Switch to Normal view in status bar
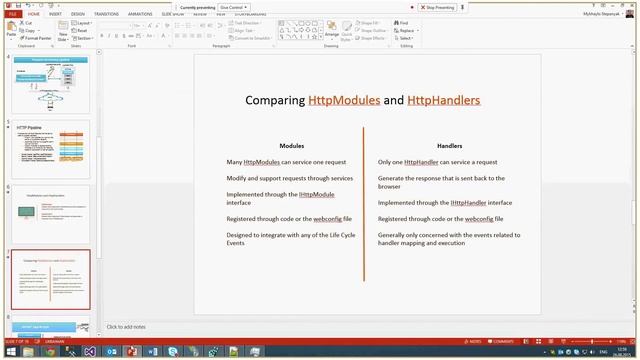The image size is (640, 360). (x=526, y=342)
